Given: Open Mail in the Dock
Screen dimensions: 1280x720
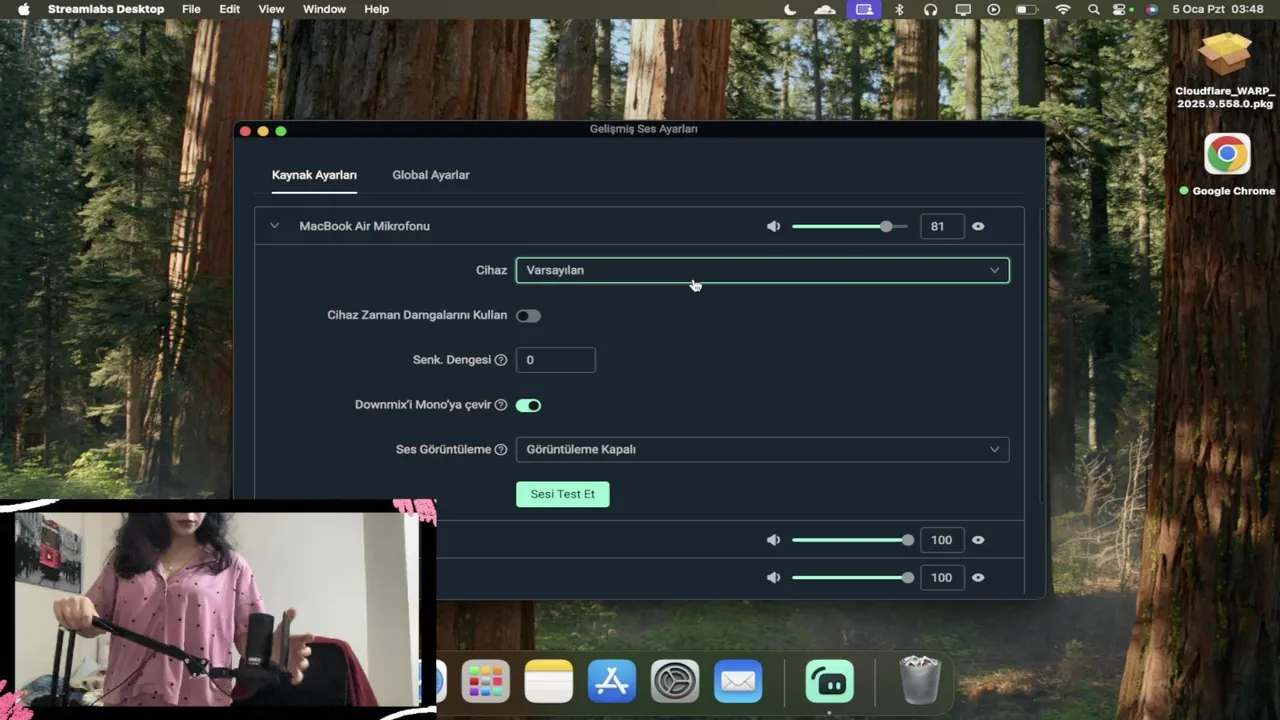Looking at the screenshot, I should (738, 682).
